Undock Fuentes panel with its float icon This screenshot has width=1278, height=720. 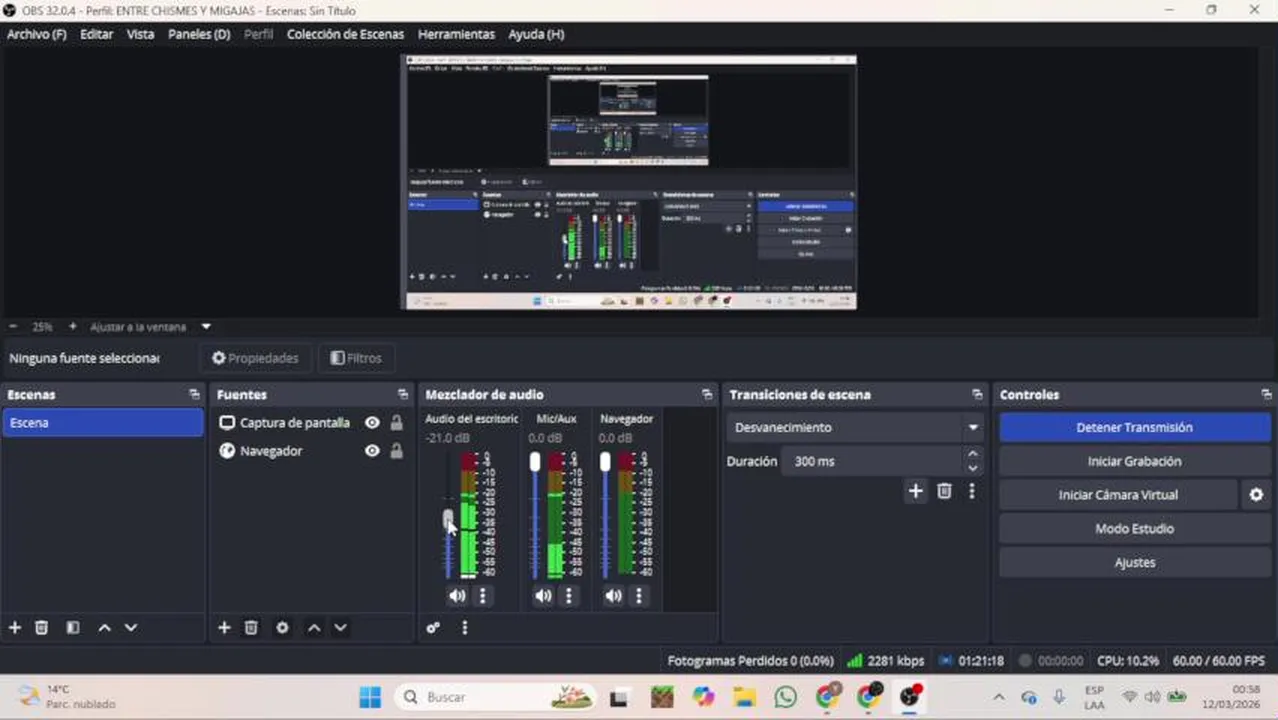[x=402, y=395]
